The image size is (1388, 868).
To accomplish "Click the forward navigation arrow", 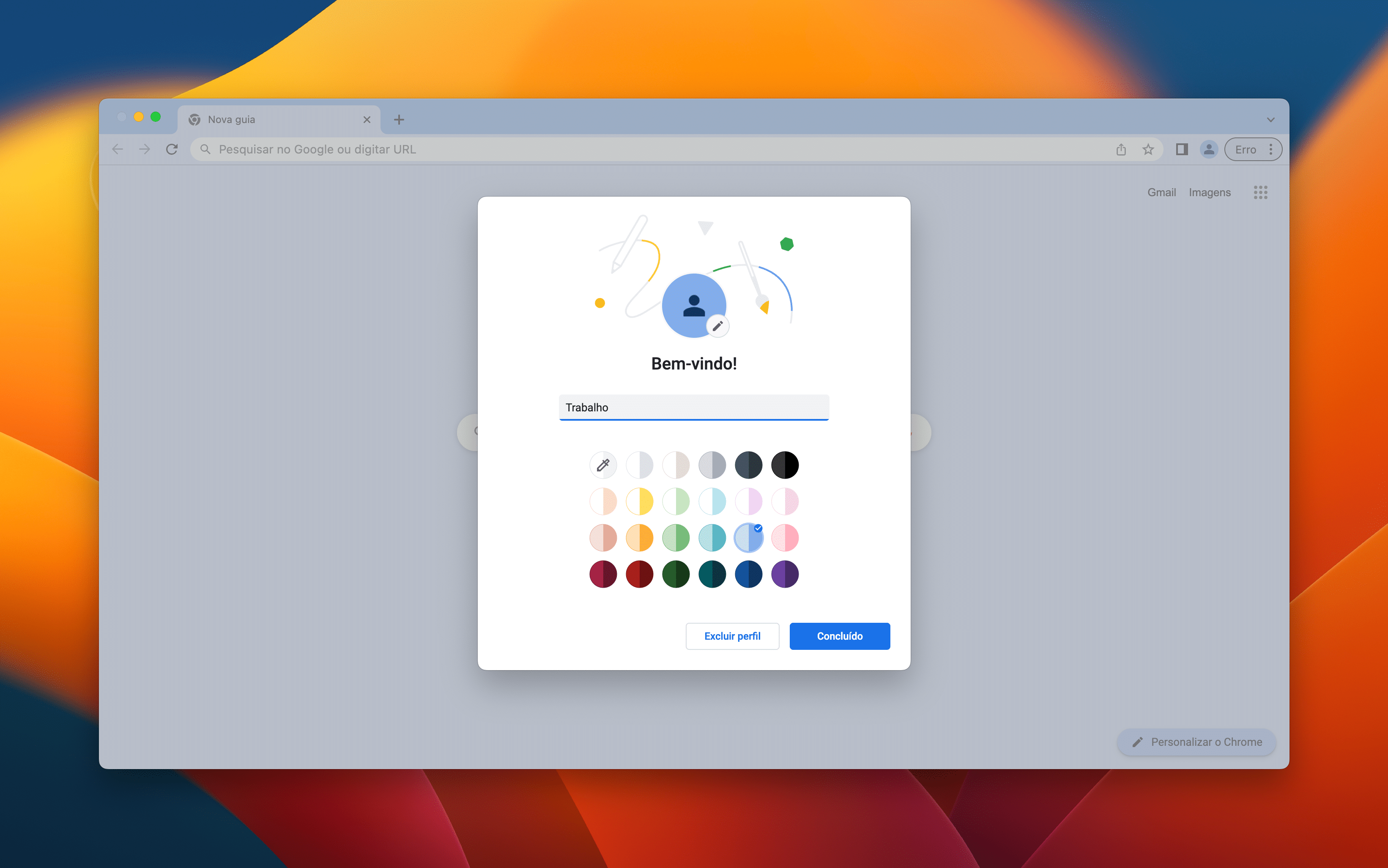I will click(145, 149).
